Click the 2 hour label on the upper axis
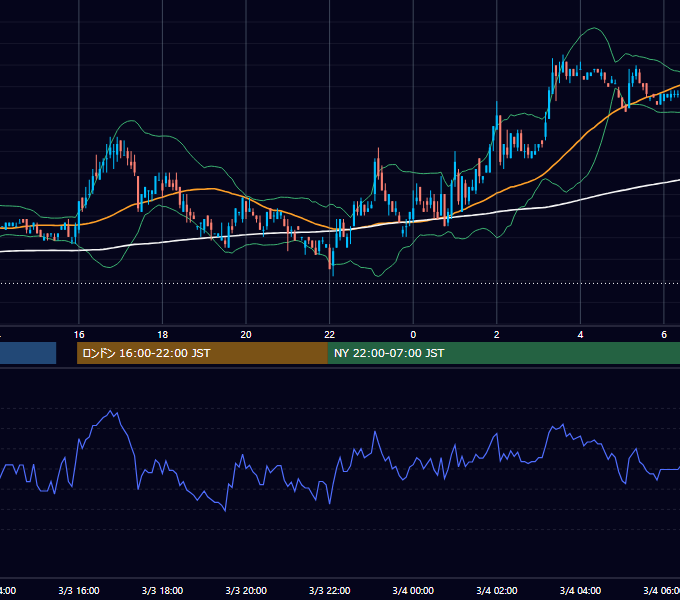Viewport: 680px width, 600px height. pos(497,334)
